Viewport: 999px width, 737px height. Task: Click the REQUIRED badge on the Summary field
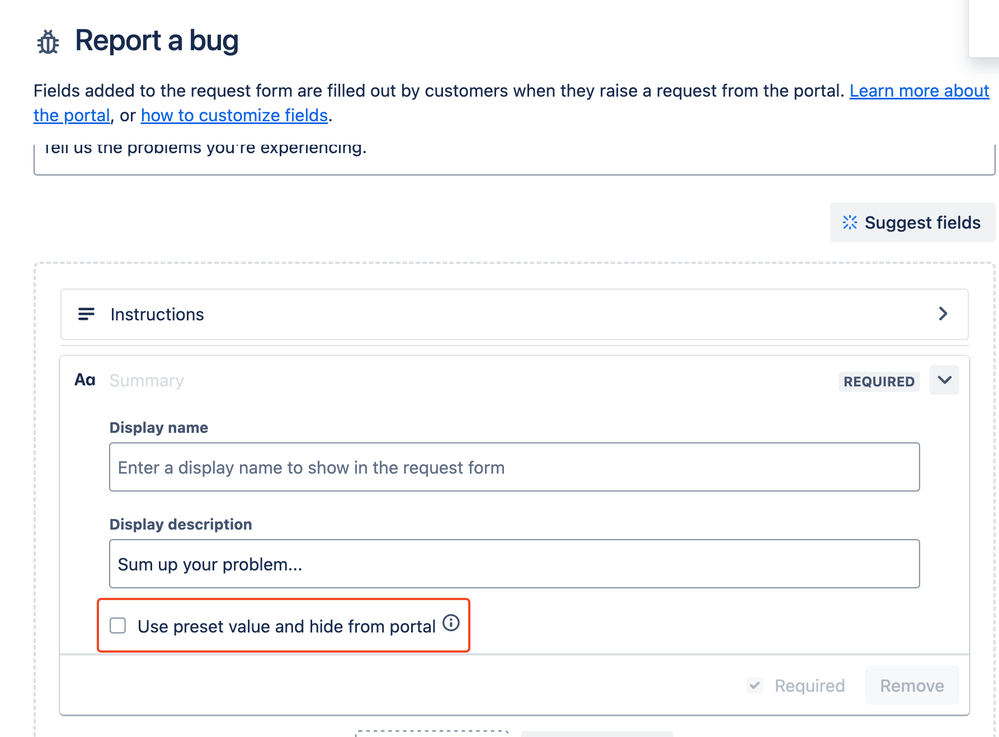coord(879,382)
